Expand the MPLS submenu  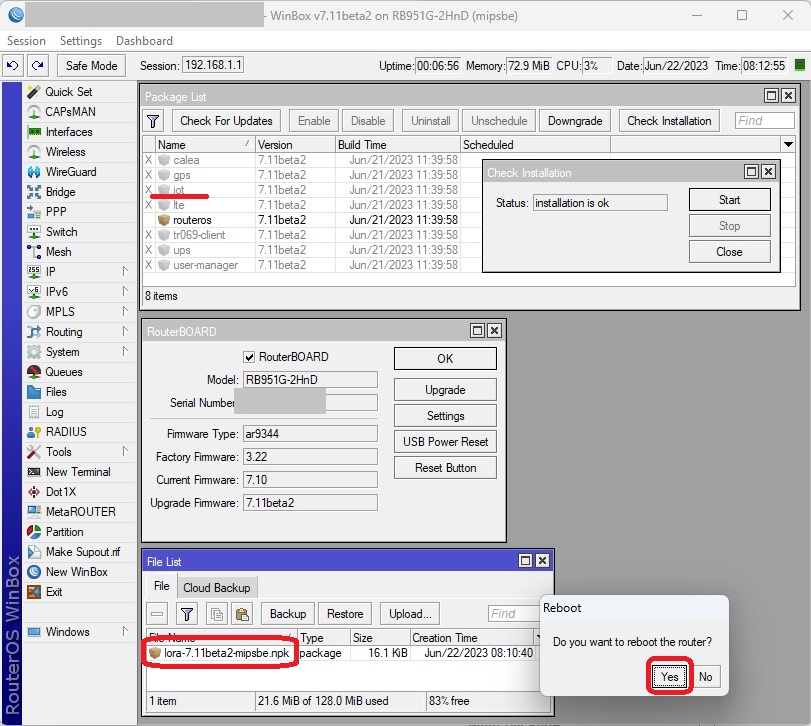click(x=125, y=311)
